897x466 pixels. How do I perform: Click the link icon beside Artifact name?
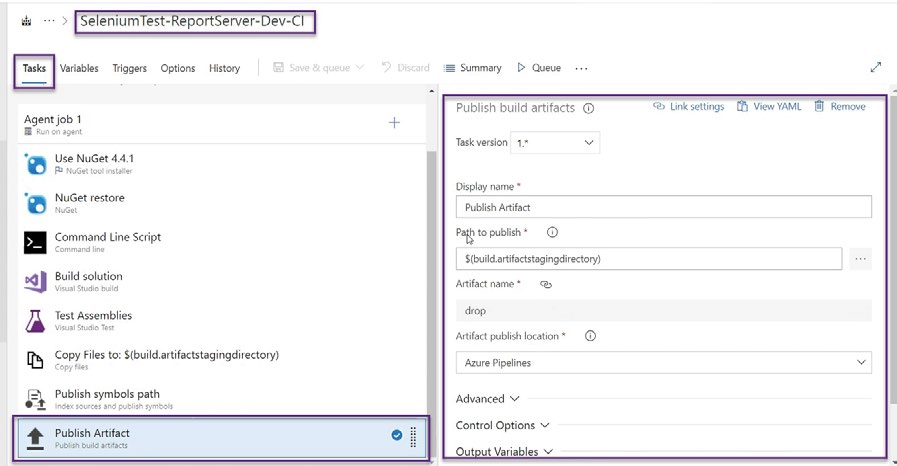[x=546, y=285]
